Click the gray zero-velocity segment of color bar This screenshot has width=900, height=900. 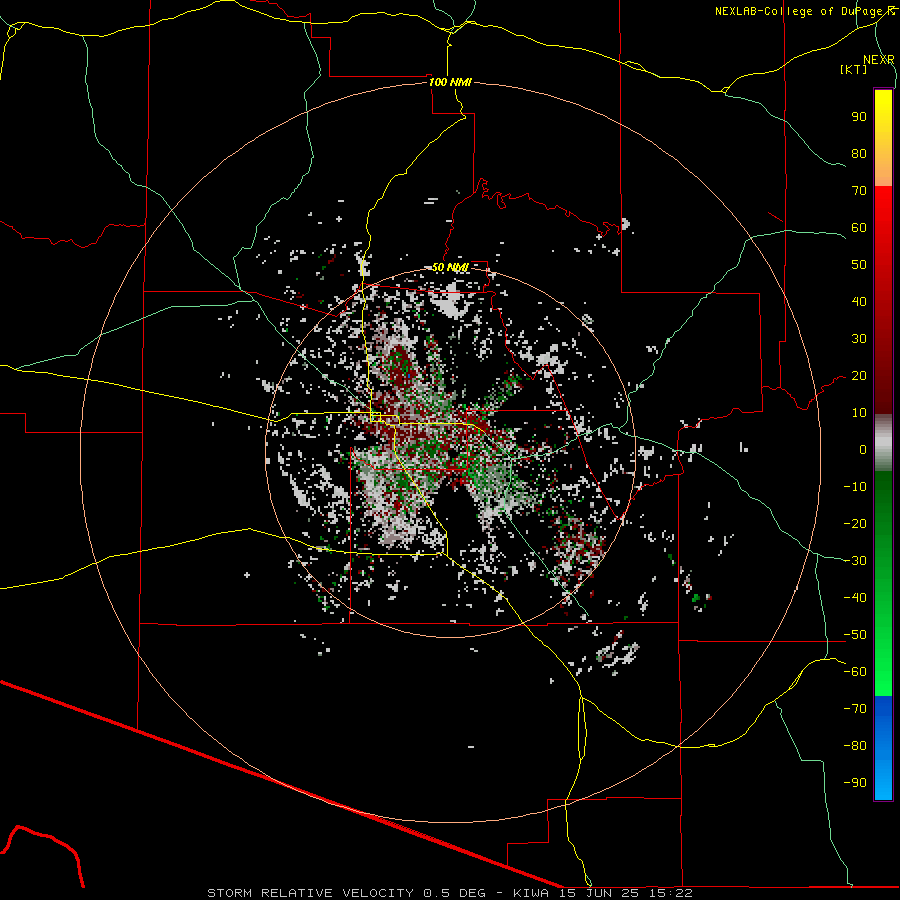[883, 443]
